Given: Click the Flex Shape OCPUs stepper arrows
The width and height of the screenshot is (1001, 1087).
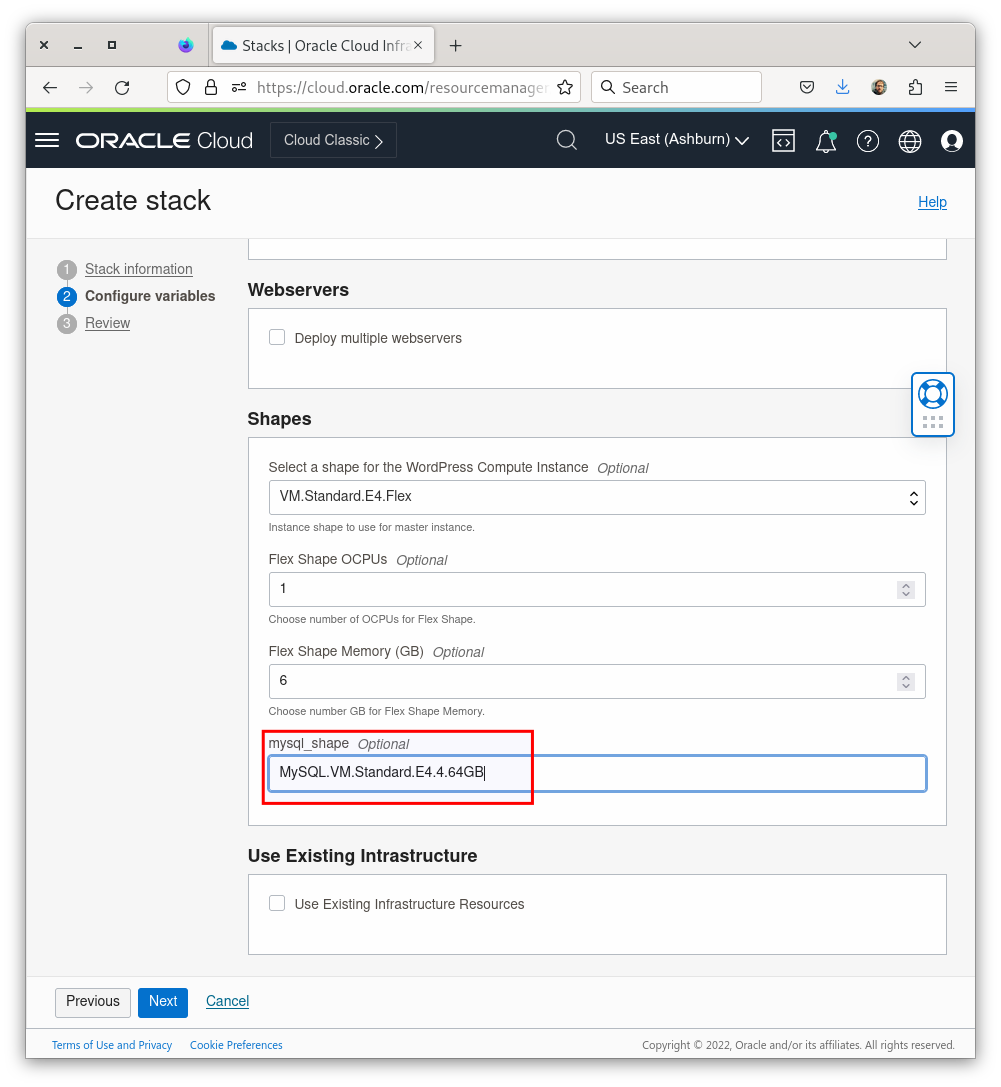Looking at the screenshot, I should point(906,590).
